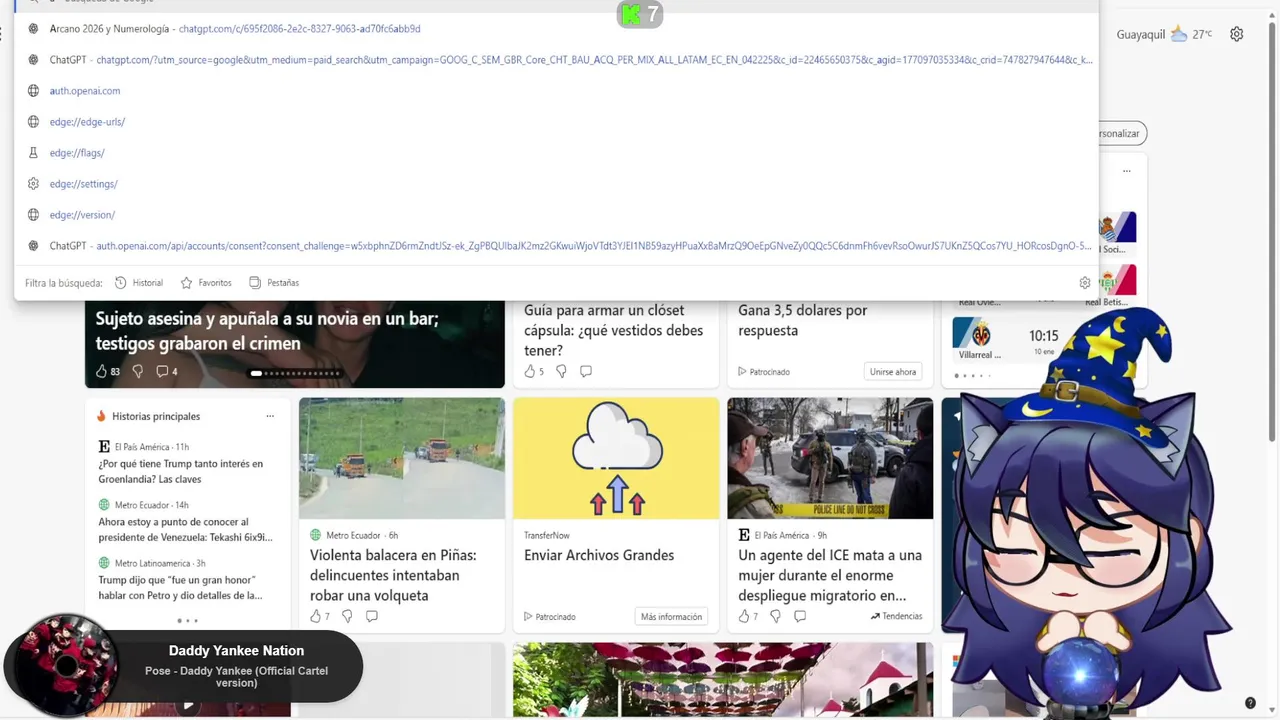The image size is (1280, 720).
Task: Click the globe icon beside edge://version/
Action: click(33, 215)
